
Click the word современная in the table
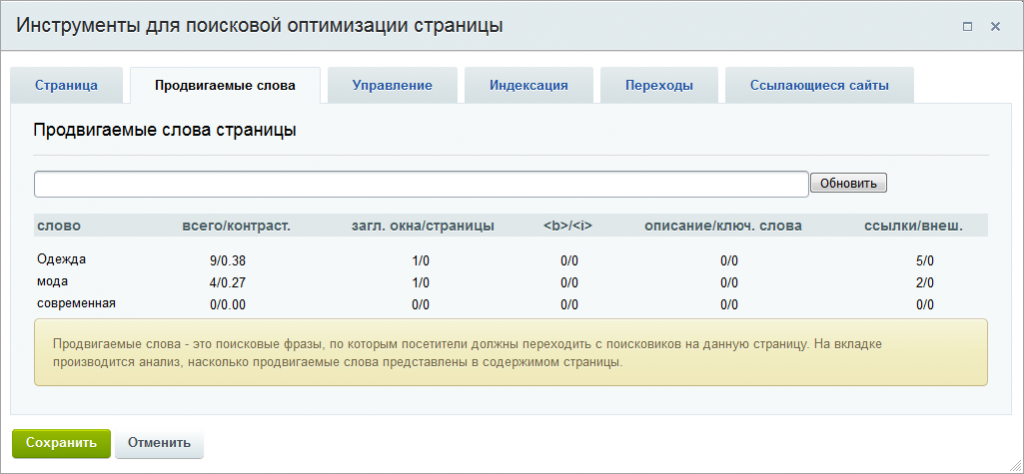76,303
